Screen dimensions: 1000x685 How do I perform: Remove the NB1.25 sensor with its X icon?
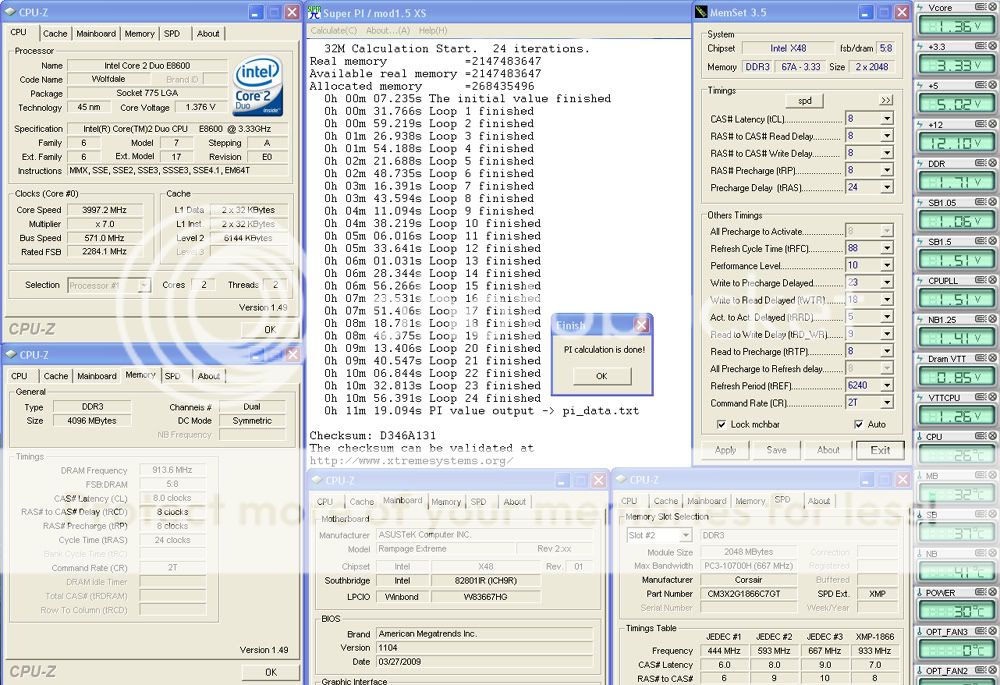[x=994, y=320]
